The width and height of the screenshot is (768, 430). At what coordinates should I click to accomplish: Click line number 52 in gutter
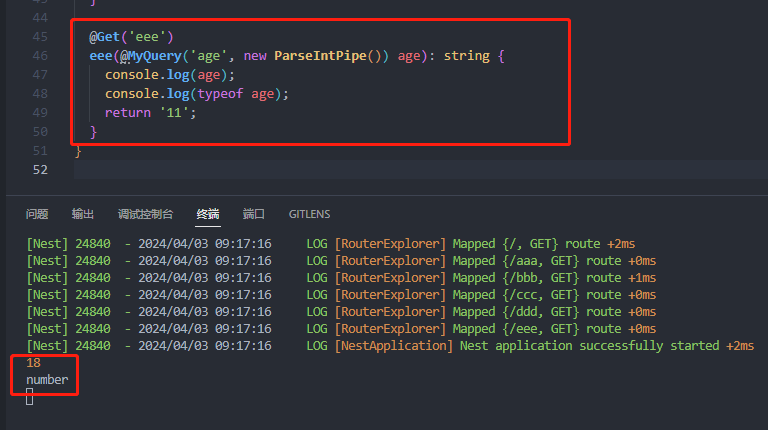[x=40, y=170]
